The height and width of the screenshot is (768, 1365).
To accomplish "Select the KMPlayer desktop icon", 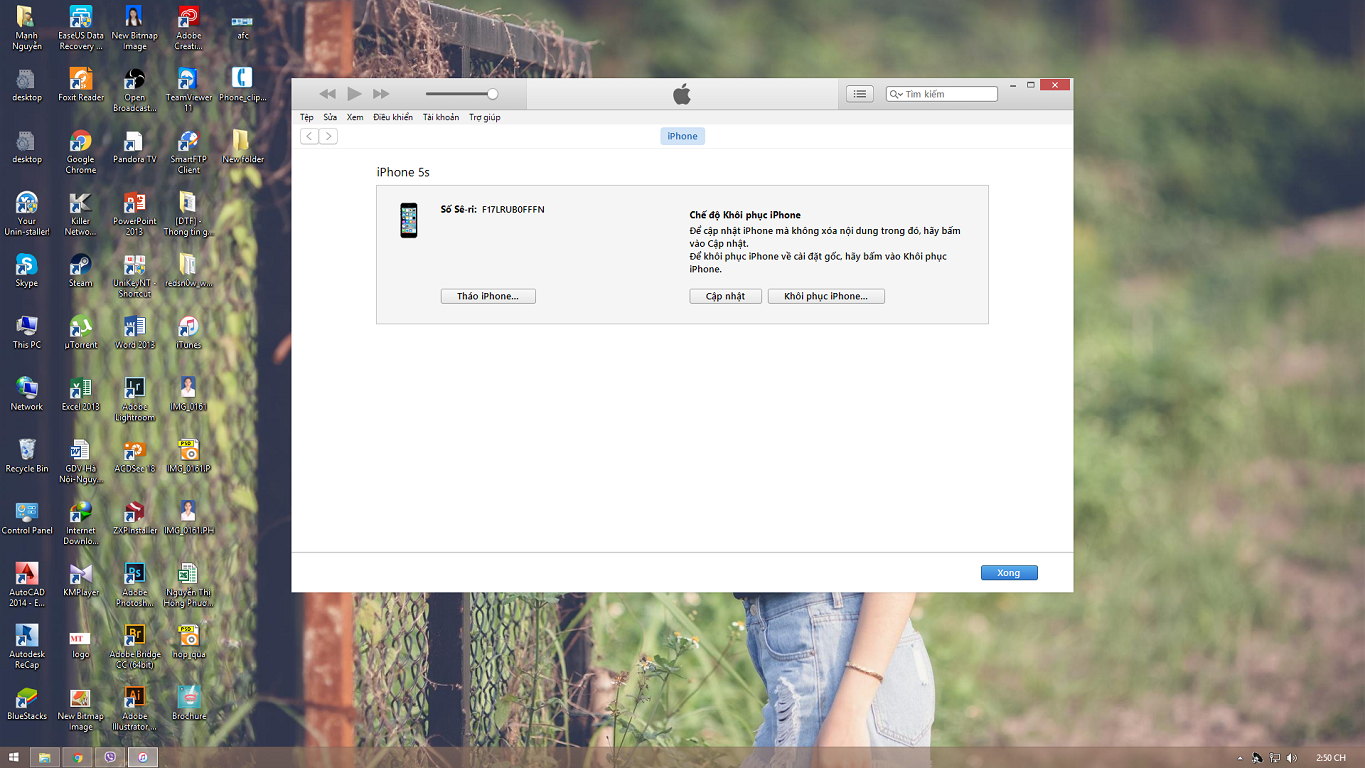I will (81, 580).
